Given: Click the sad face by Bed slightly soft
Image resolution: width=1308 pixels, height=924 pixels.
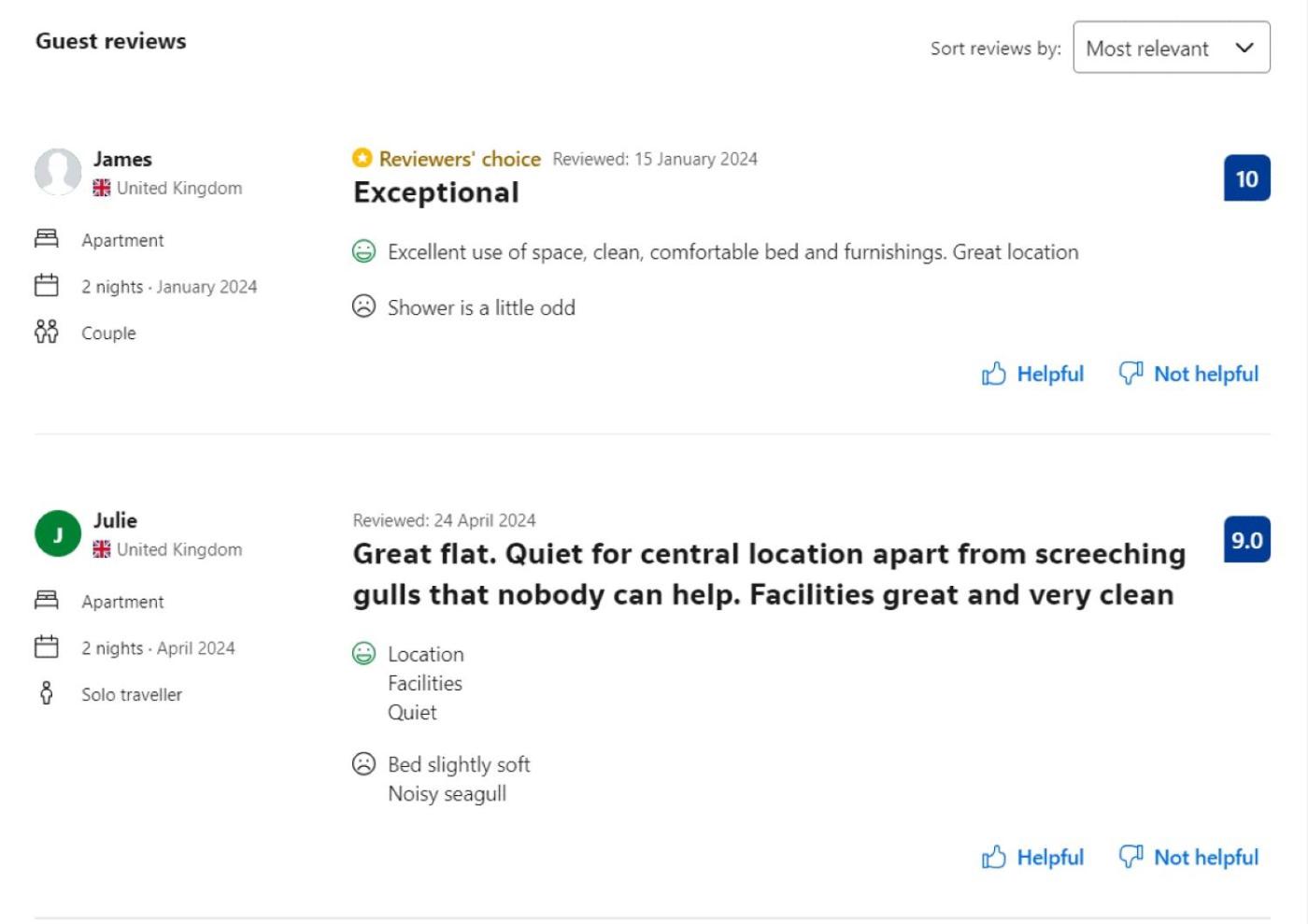Looking at the screenshot, I should [x=363, y=764].
